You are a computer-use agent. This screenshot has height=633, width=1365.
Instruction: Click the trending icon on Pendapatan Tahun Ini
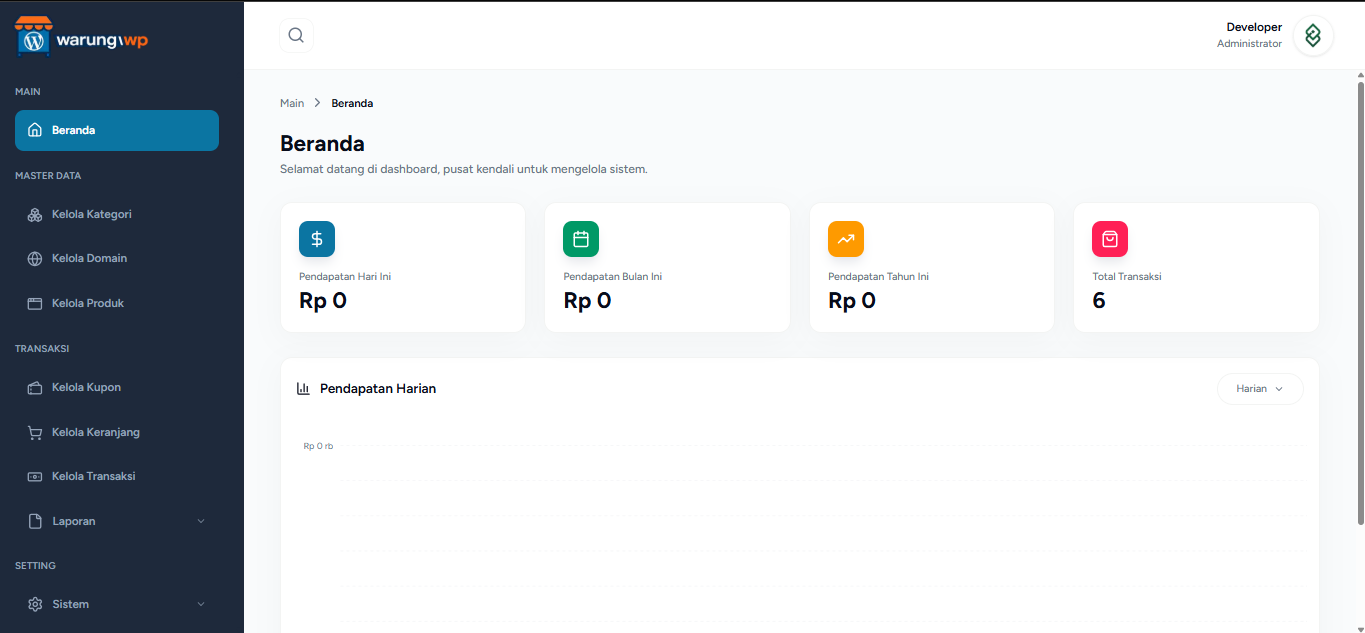coord(846,239)
